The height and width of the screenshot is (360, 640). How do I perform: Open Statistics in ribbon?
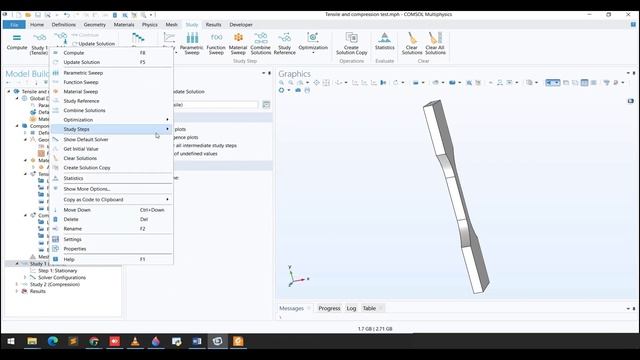click(384, 42)
